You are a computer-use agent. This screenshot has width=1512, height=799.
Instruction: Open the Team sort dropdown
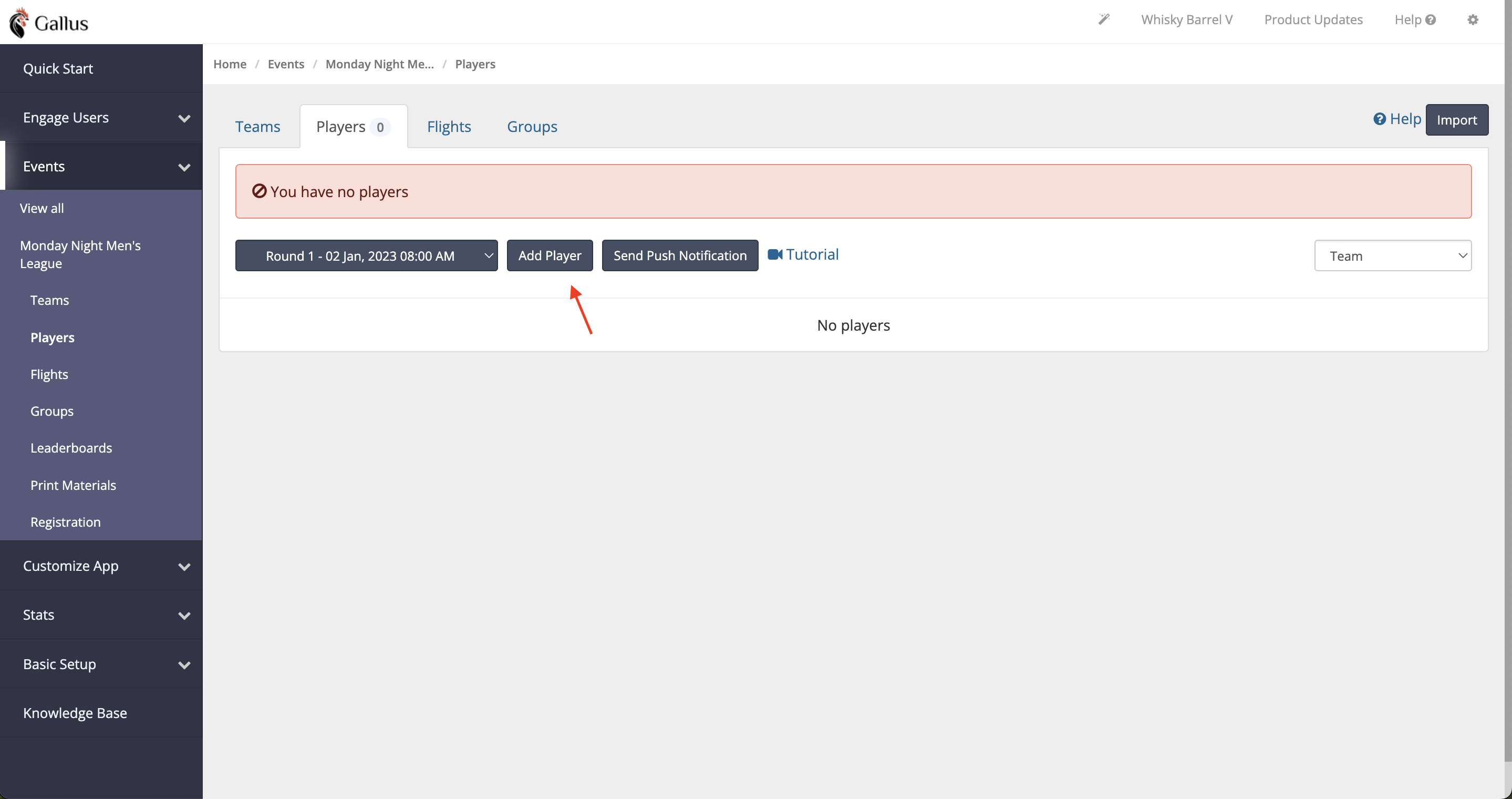tap(1392, 255)
